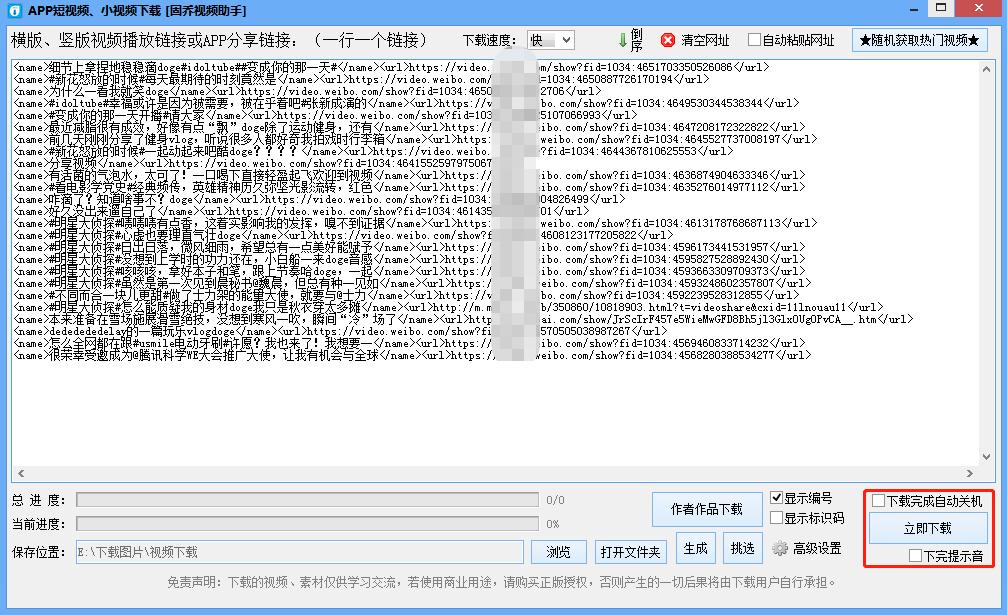Click the 0% current progress value

point(552,524)
